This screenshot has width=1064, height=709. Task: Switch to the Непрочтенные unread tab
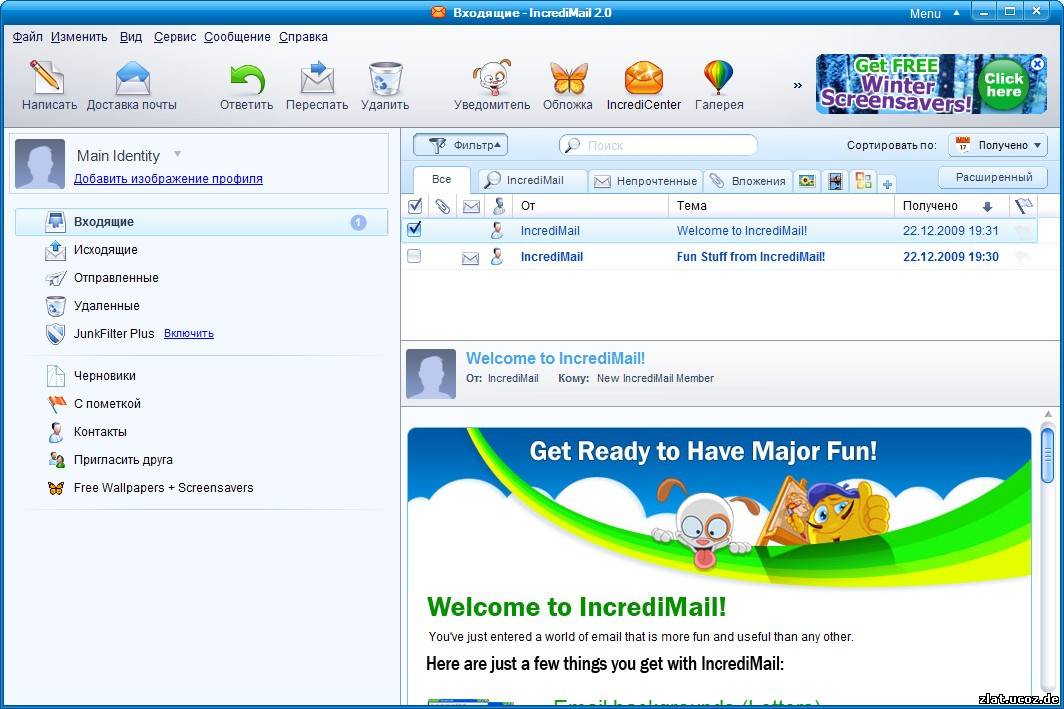pyautogui.click(x=645, y=181)
